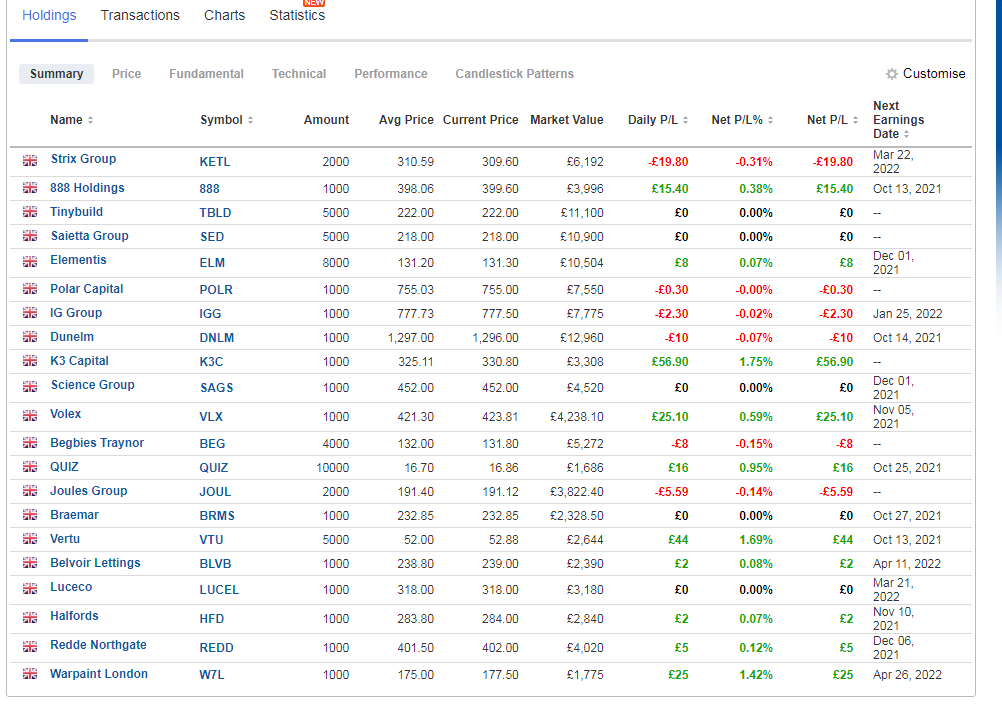
Task: Show the Performance view
Action: coord(391,74)
